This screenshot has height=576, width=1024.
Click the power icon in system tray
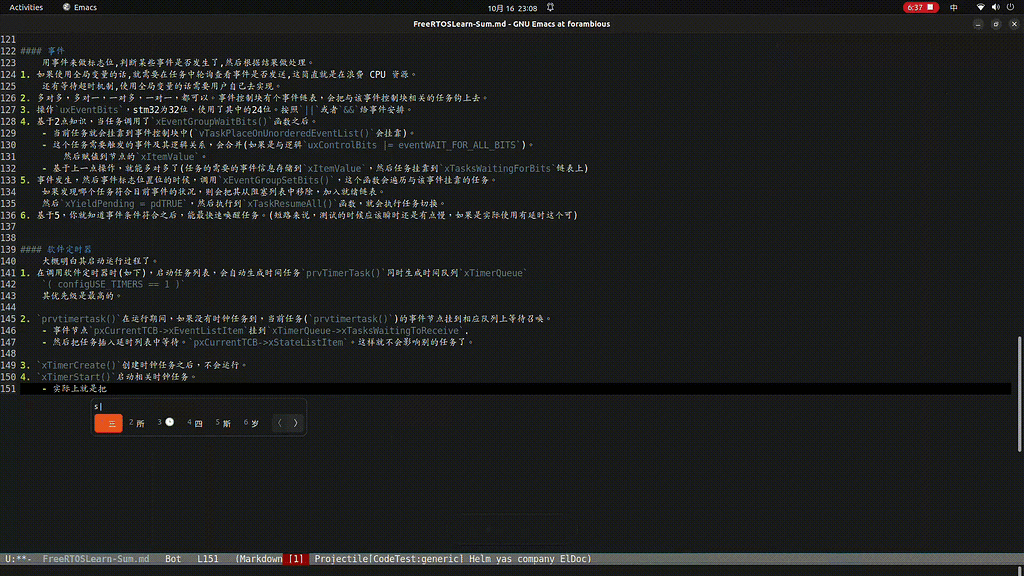click(1009, 8)
